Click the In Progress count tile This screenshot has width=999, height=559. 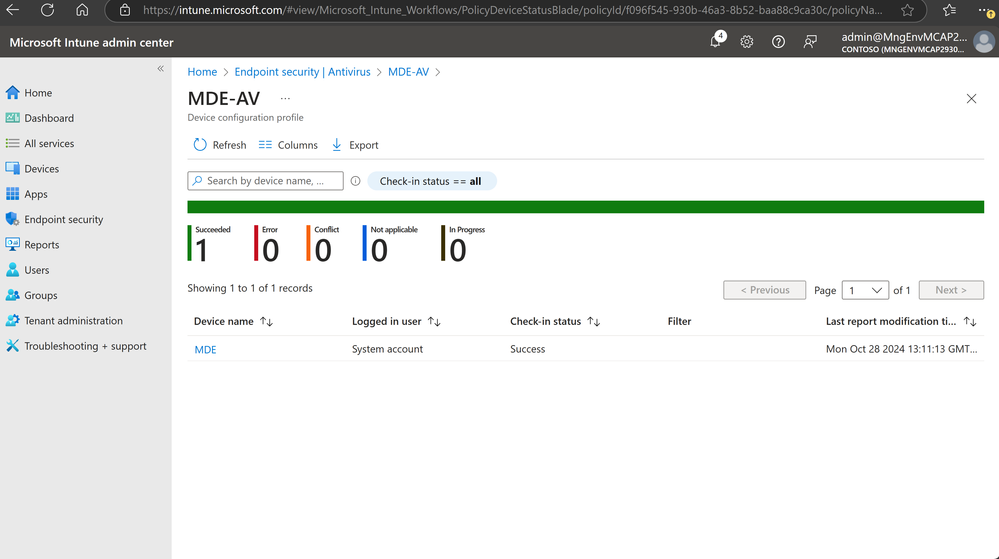click(463, 243)
